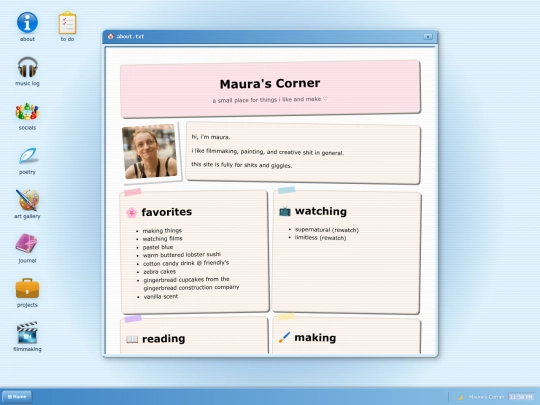This screenshot has width=540, height=405.
Task: Open the socials desktop icon
Action: coord(27,116)
